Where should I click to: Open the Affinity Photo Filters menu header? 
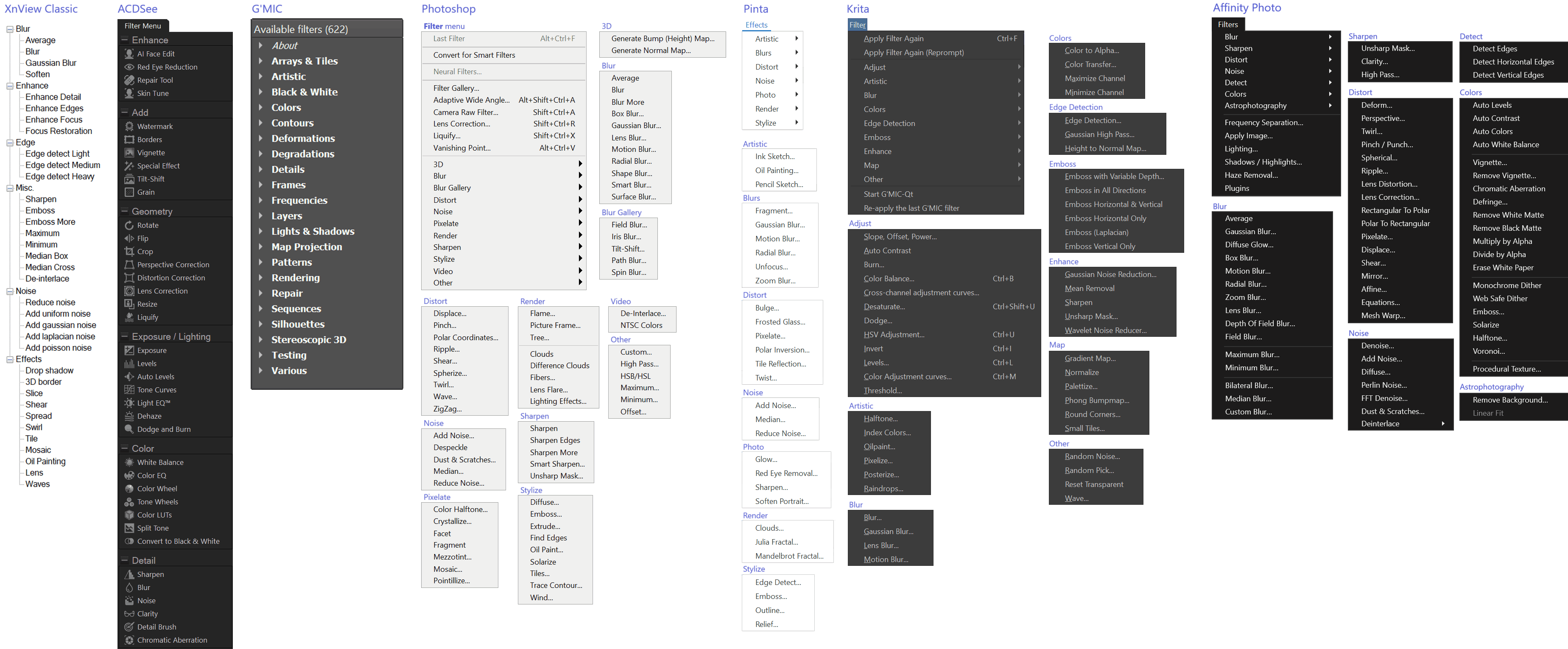pyautogui.click(x=1228, y=24)
